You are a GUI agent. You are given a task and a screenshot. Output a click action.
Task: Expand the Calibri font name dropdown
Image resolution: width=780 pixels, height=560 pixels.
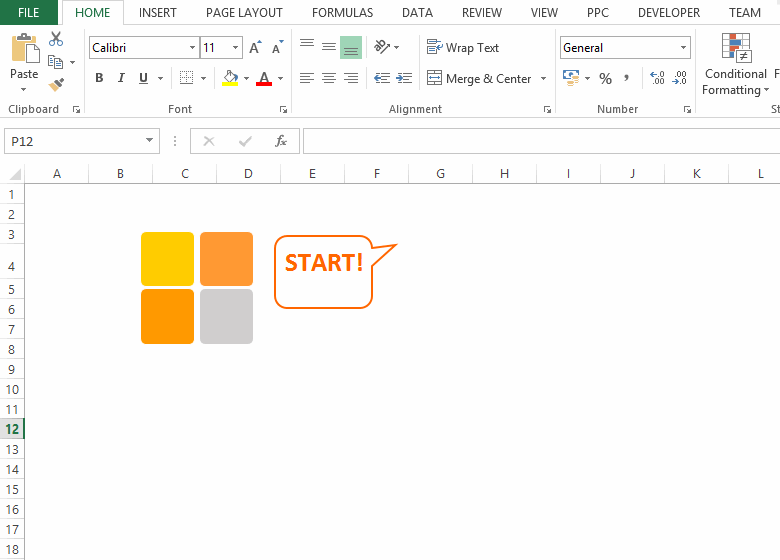(193, 48)
